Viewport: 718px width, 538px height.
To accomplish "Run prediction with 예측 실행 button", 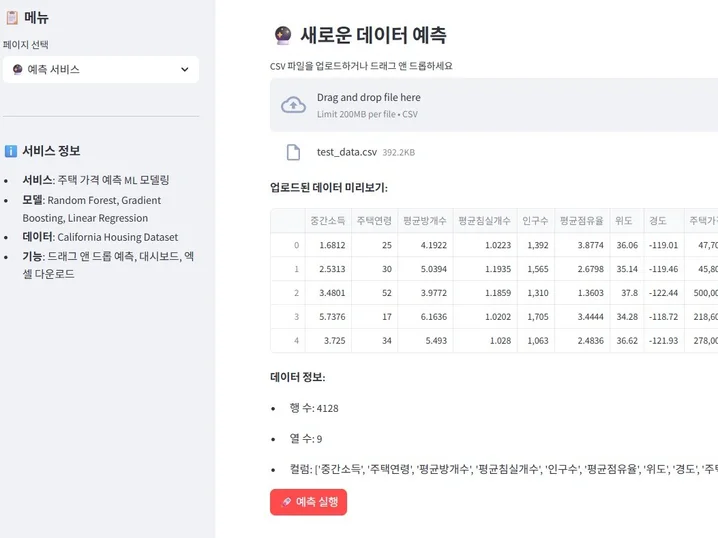I will tap(308, 502).
